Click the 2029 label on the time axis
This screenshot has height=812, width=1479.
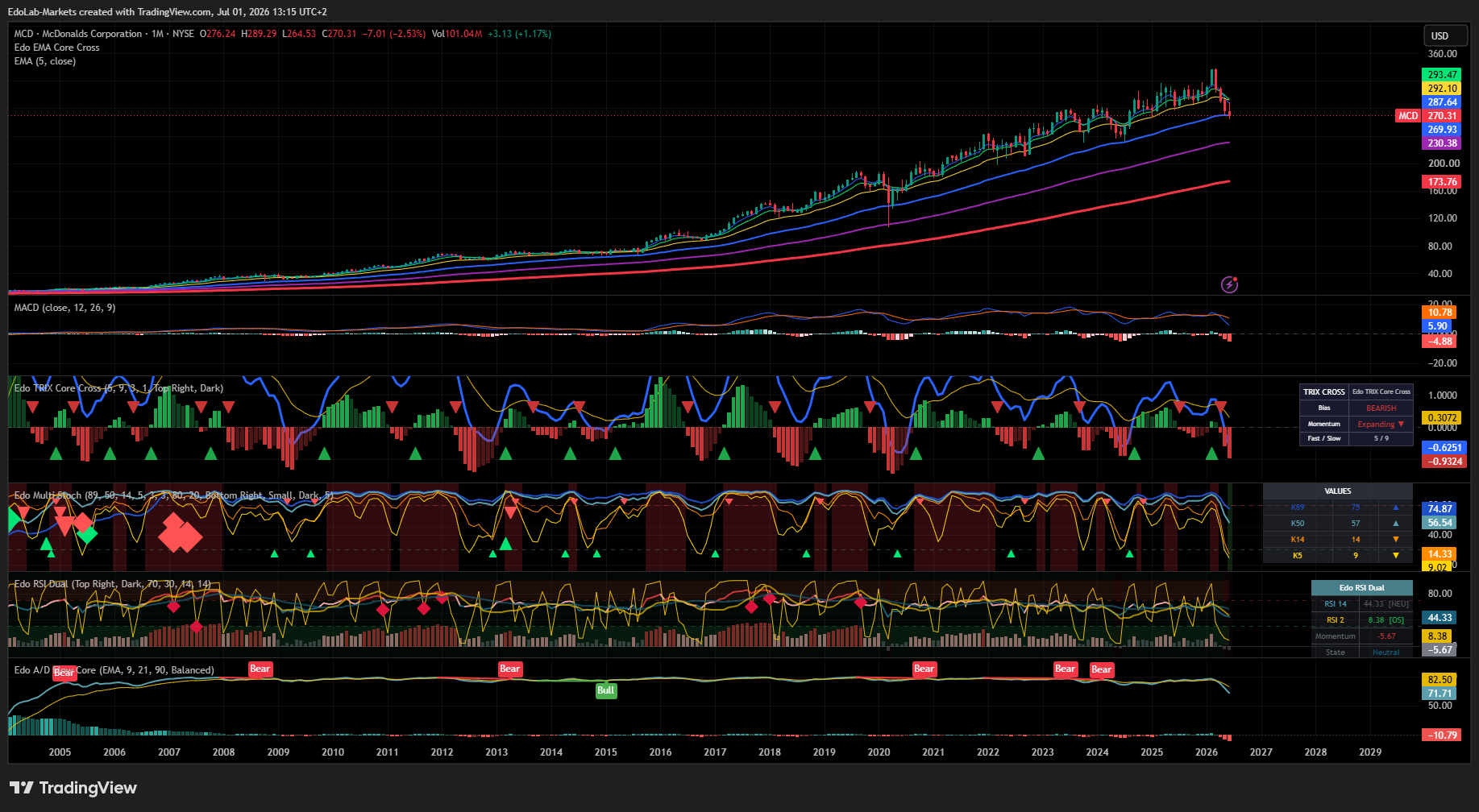(x=1370, y=752)
